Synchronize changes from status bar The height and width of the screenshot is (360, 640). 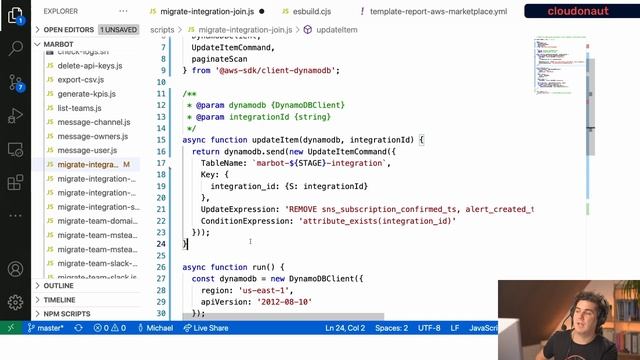pos(78,328)
